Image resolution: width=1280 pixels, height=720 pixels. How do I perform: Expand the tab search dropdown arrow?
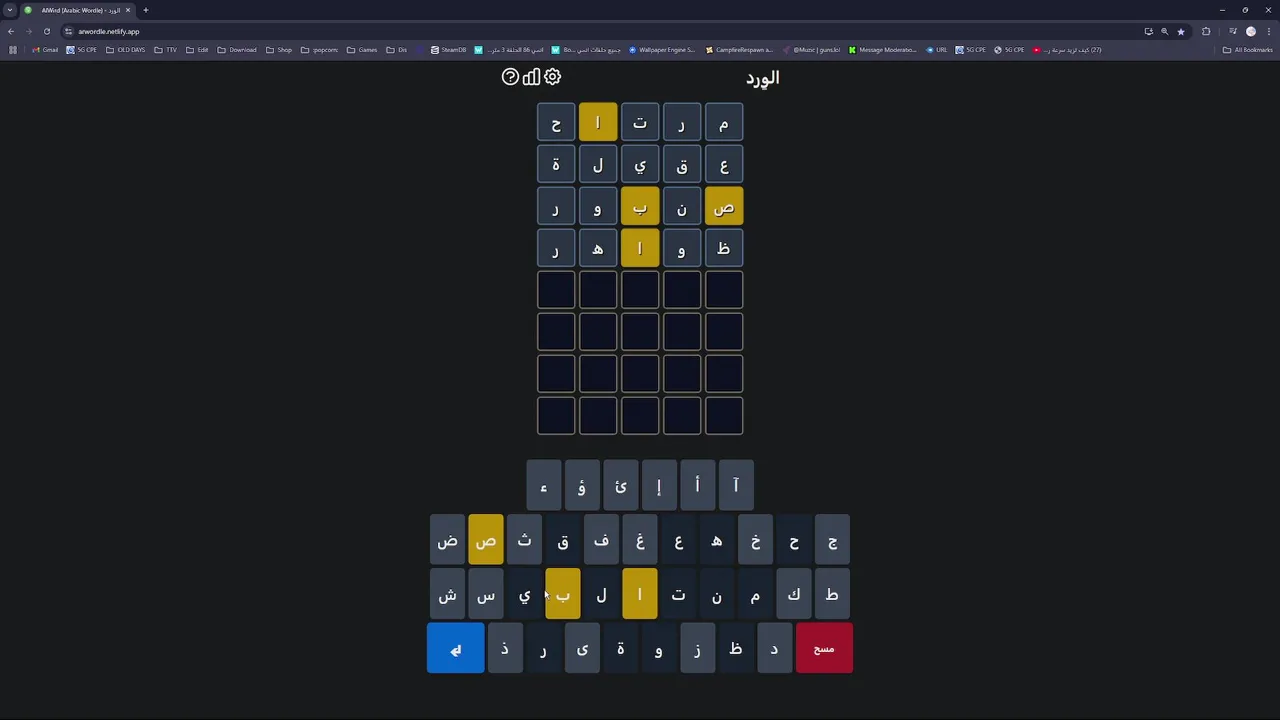[x=10, y=10]
